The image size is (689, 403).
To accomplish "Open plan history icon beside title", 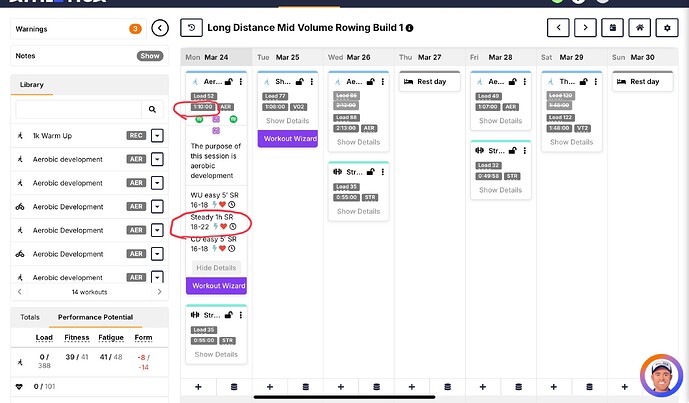I will [x=192, y=27].
